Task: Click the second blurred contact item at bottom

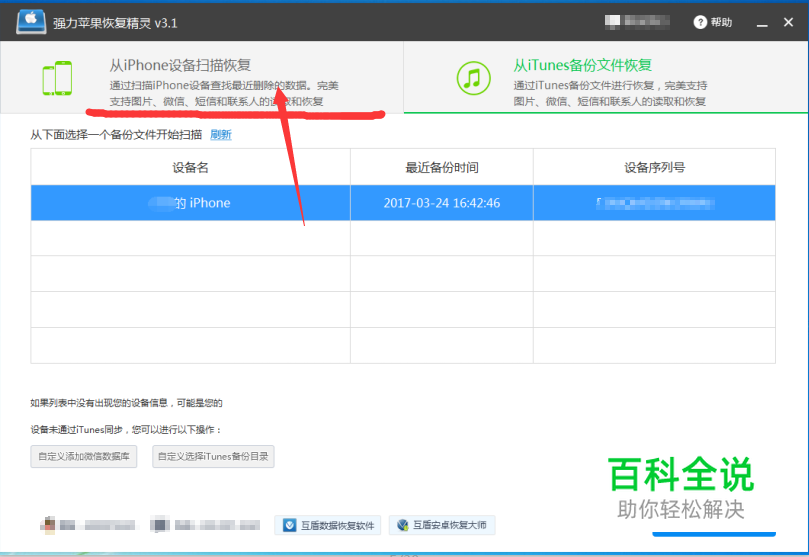Action: 205,525
